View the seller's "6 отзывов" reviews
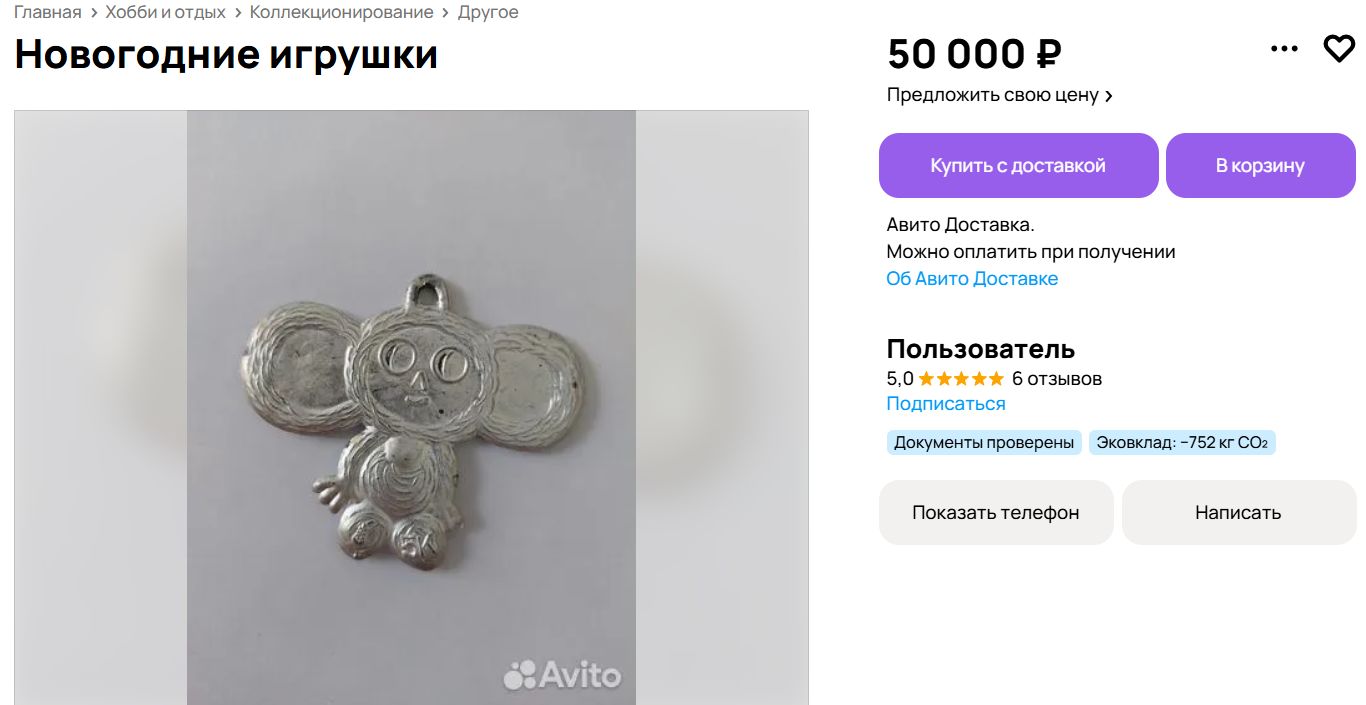 coord(1057,379)
